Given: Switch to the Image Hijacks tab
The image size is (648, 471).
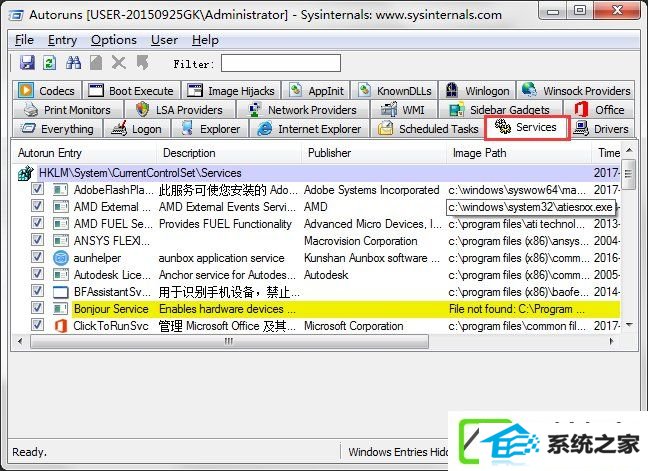Looking at the screenshot, I should pyautogui.click(x=231, y=90).
